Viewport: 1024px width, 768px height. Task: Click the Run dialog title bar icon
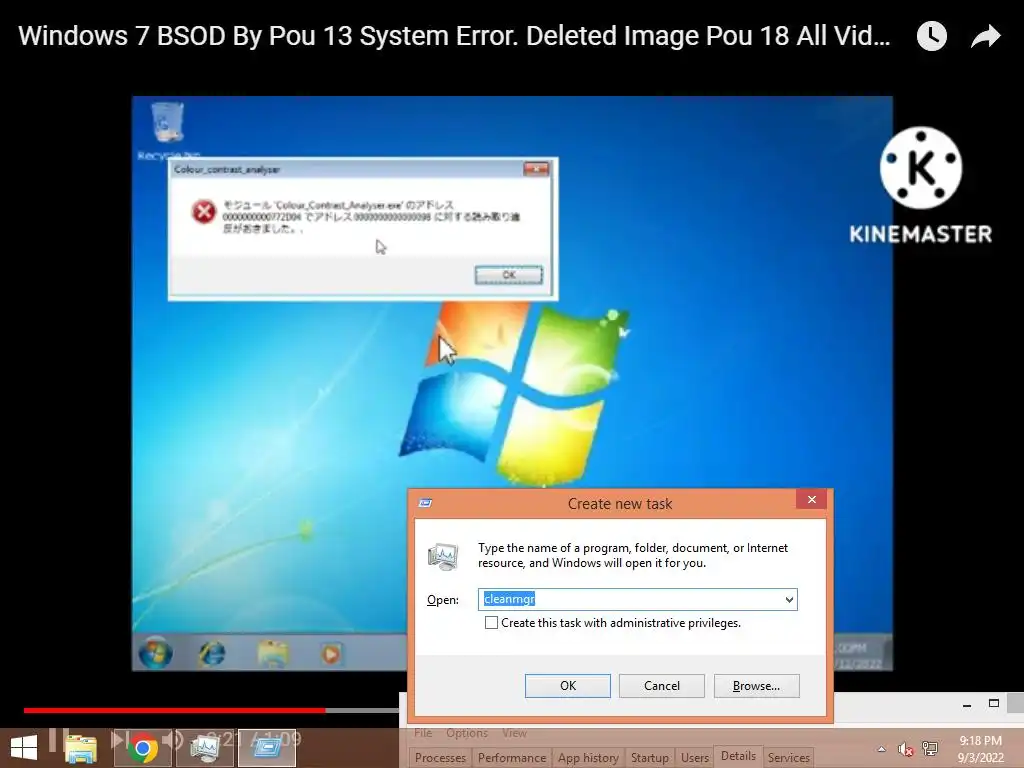(x=425, y=503)
